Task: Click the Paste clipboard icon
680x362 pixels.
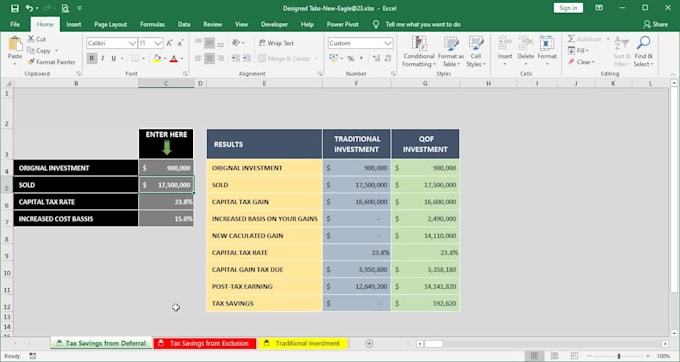Action: 15,44
